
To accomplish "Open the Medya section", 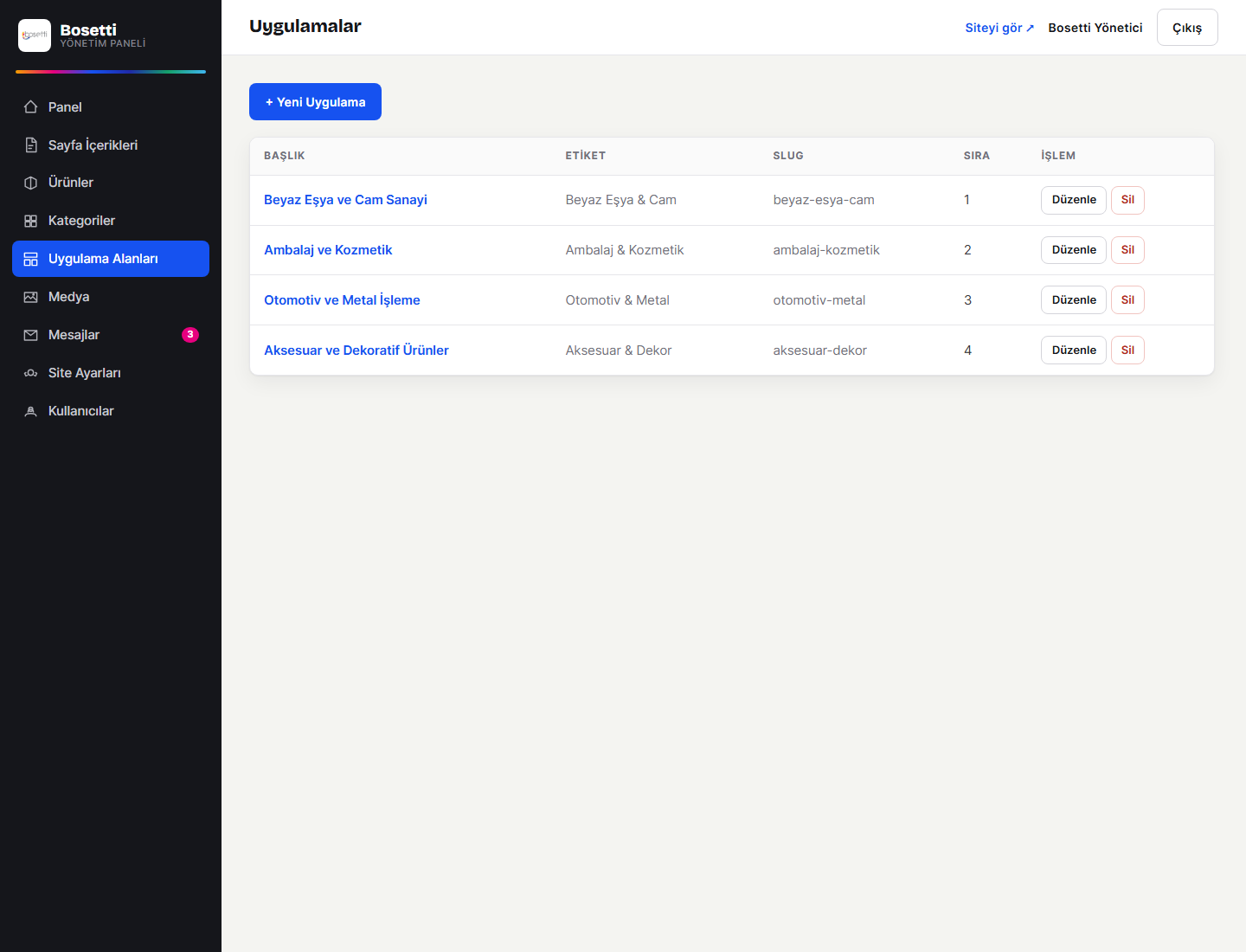I will [111, 297].
